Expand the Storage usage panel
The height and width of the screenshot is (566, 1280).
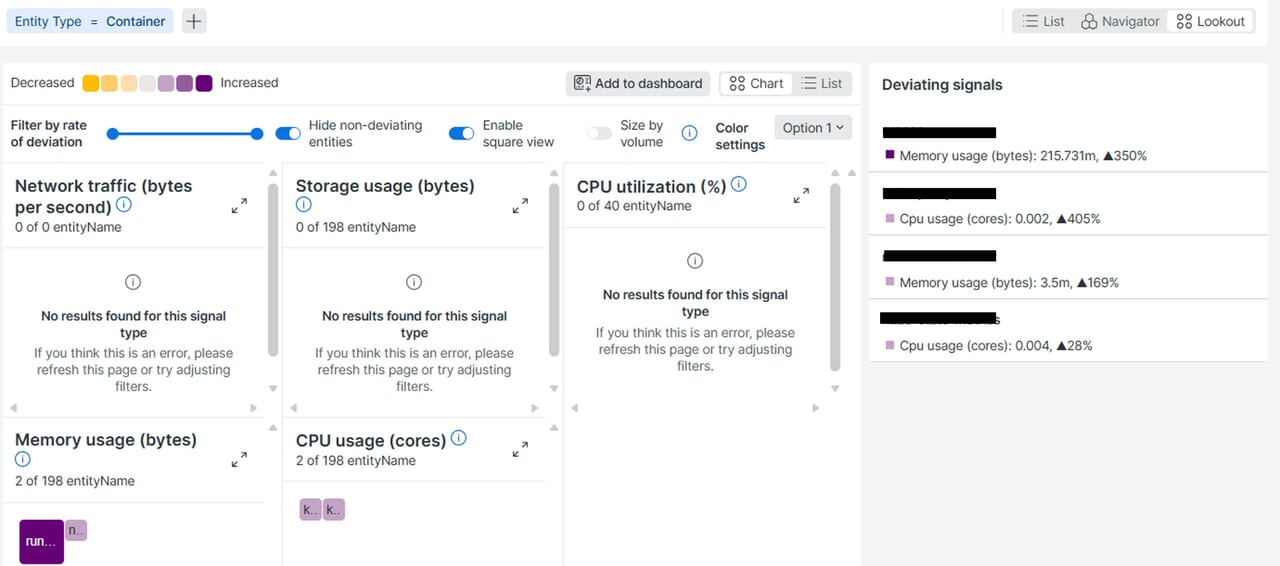(520, 206)
